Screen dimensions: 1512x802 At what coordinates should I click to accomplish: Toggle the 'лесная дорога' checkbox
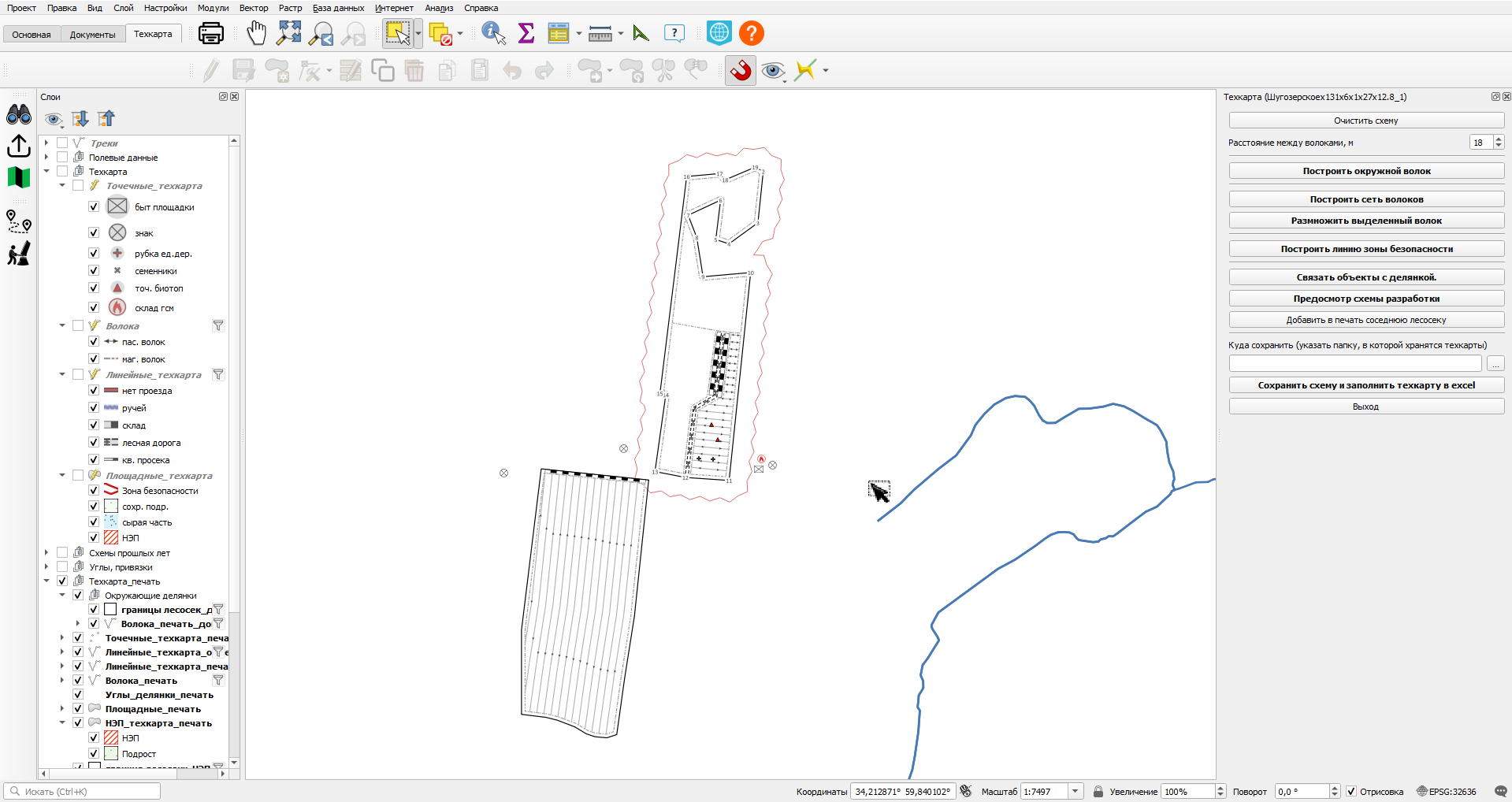94,442
